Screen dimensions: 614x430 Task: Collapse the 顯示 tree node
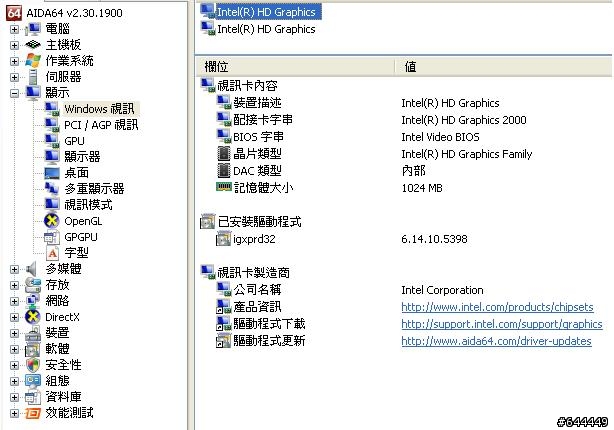pyautogui.click(x=14, y=93)
